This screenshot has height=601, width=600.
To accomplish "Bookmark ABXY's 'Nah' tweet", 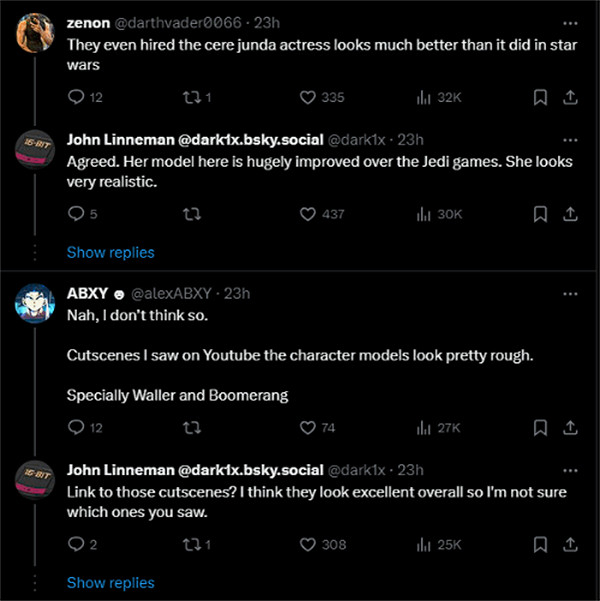I will tap(540, 428).
